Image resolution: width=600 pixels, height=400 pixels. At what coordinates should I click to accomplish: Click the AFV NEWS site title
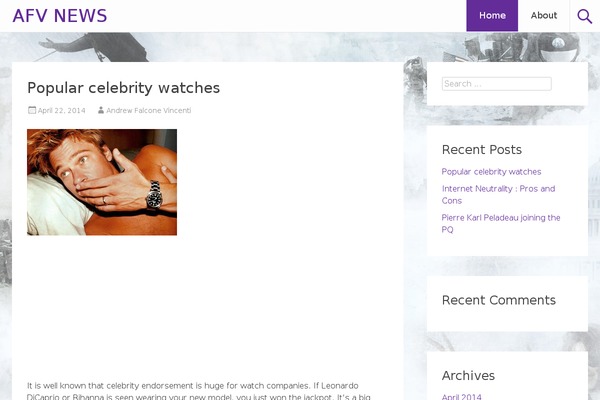tap(60, 16)
